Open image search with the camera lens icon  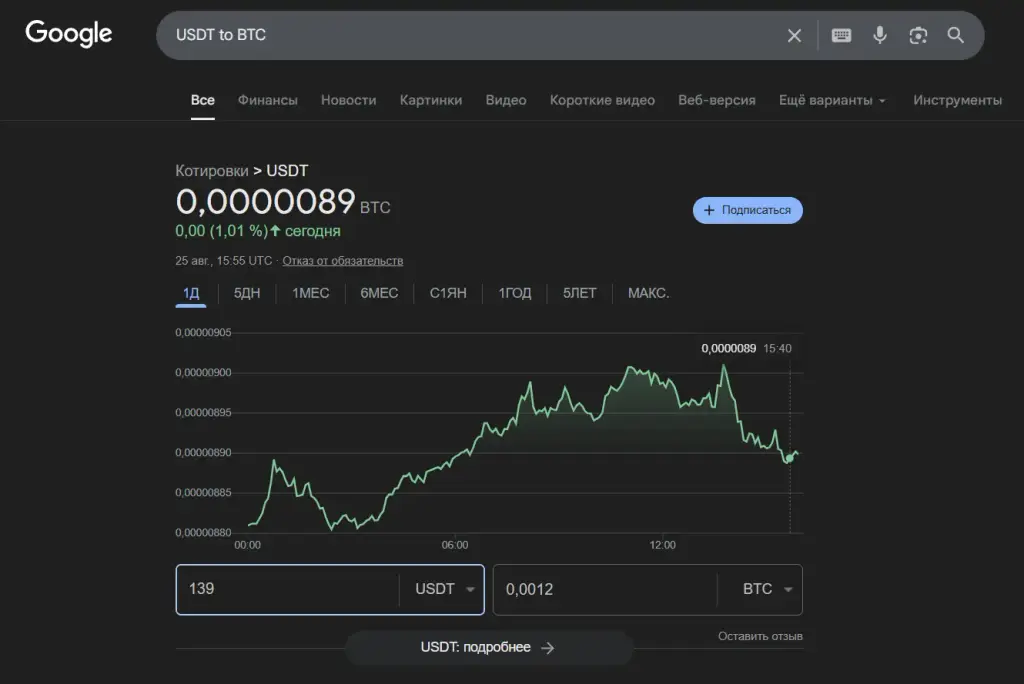click(x=918, y=35)
